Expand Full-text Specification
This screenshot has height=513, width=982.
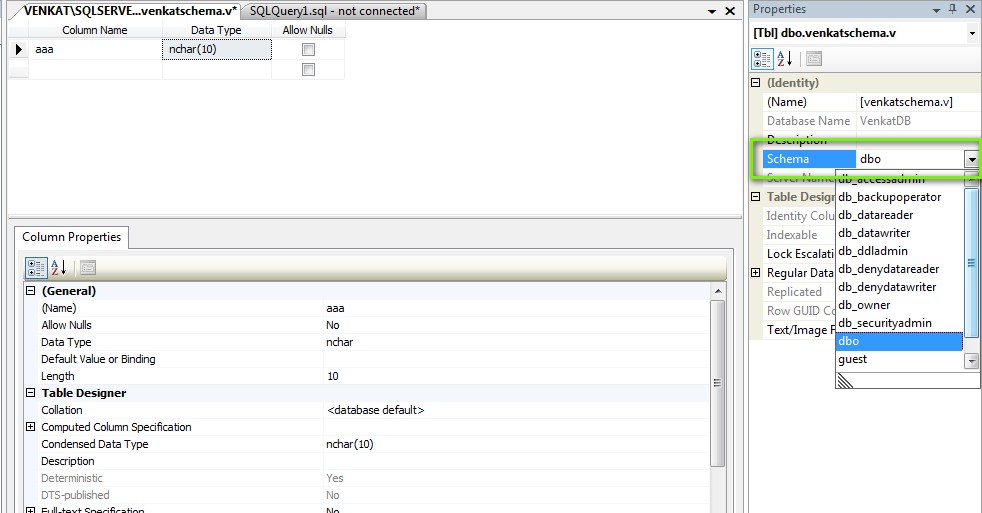[x=30, y=510]
